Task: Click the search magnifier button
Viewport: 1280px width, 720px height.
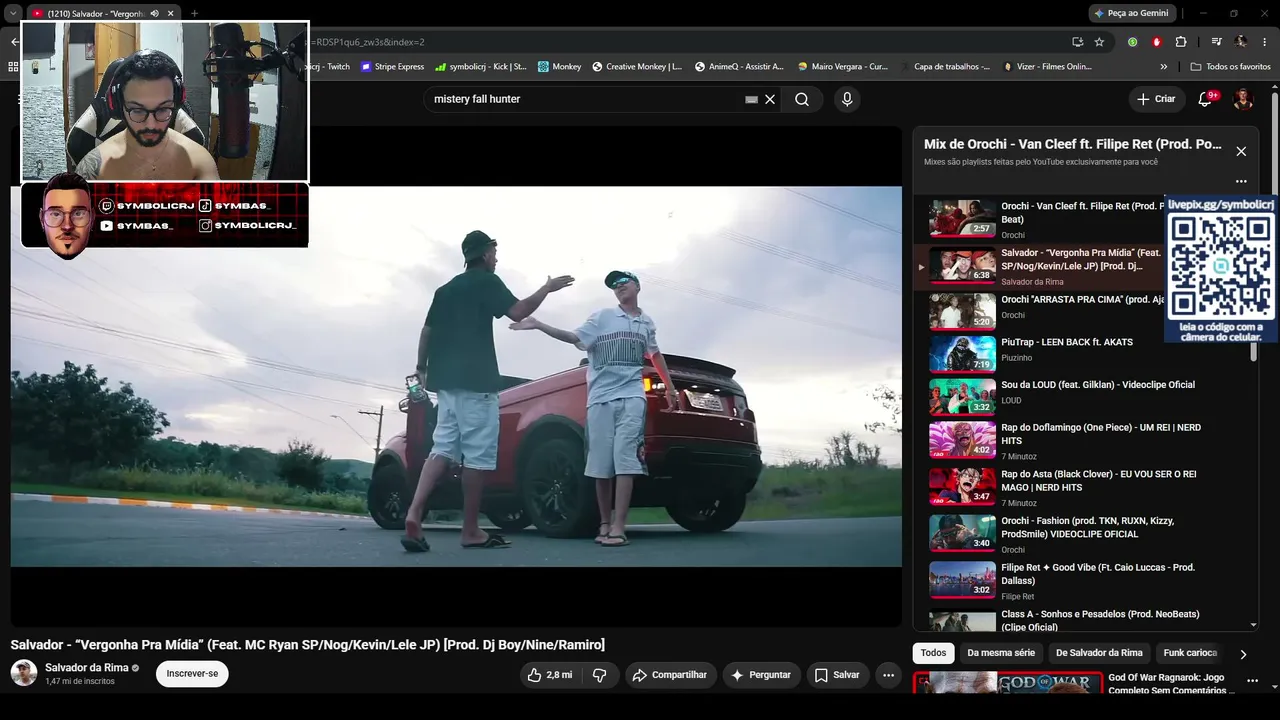Action: tap(802, 99)
